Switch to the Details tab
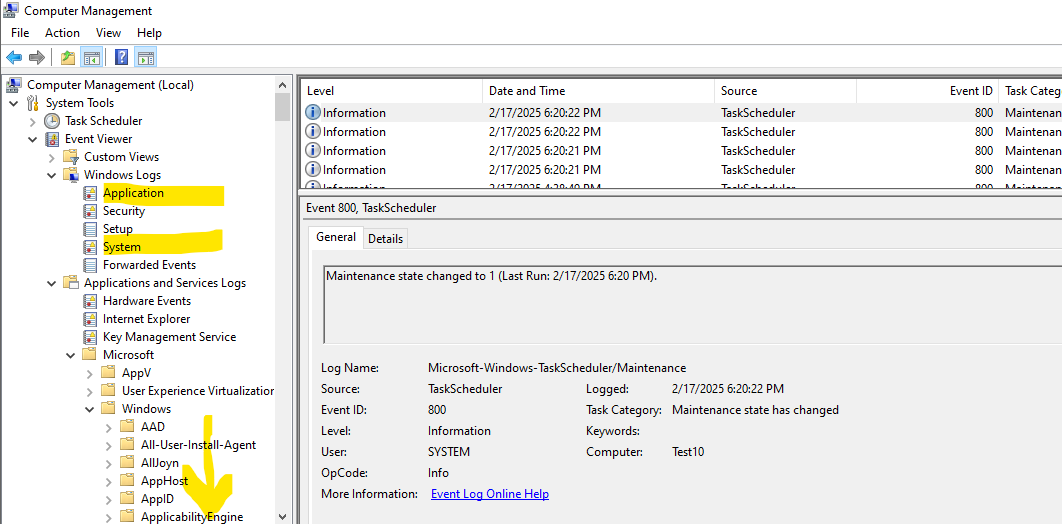 click(x=385, y=238)
